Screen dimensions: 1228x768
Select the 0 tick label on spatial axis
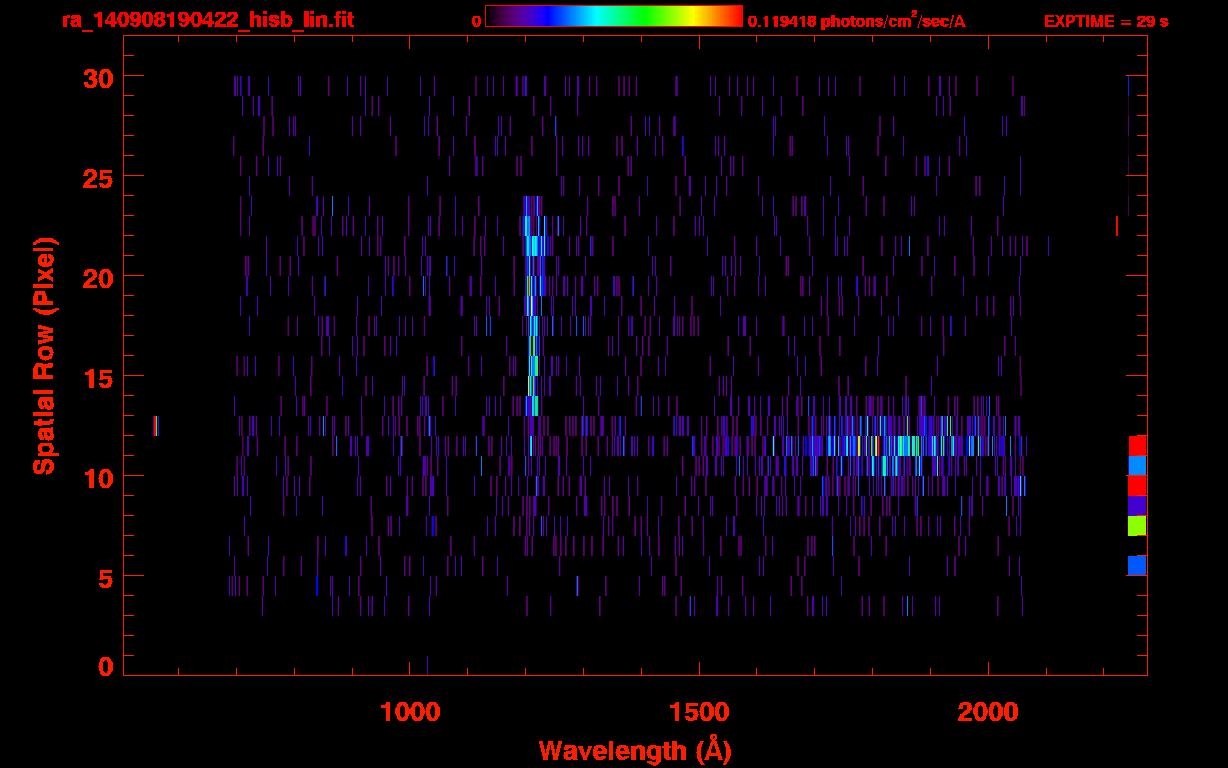105,666
